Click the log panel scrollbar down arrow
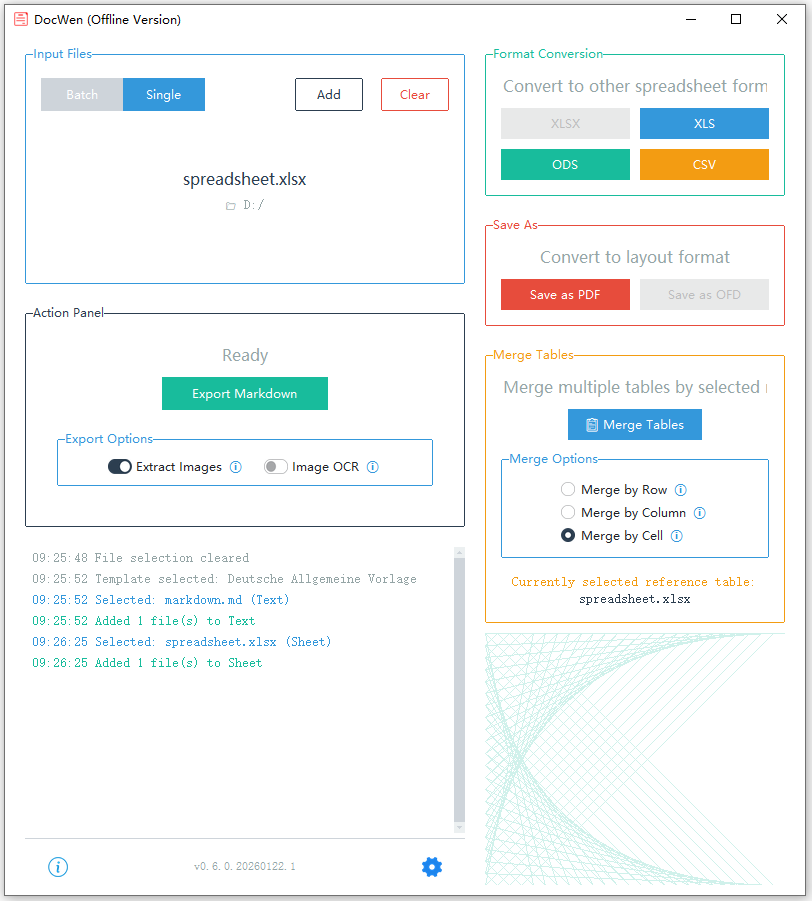The height and width of the screenshot is (901, 812). [x=460, y=828]
